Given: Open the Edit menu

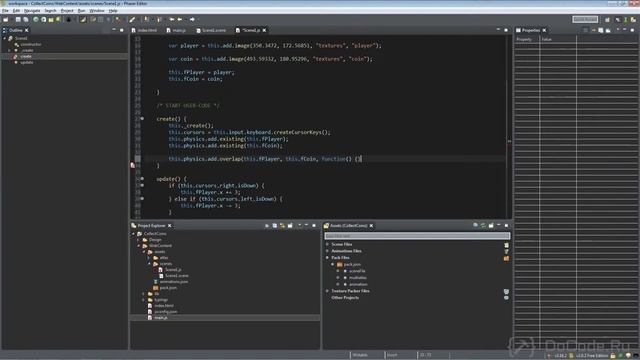Looking at the screenshot, I should [16, 11].
